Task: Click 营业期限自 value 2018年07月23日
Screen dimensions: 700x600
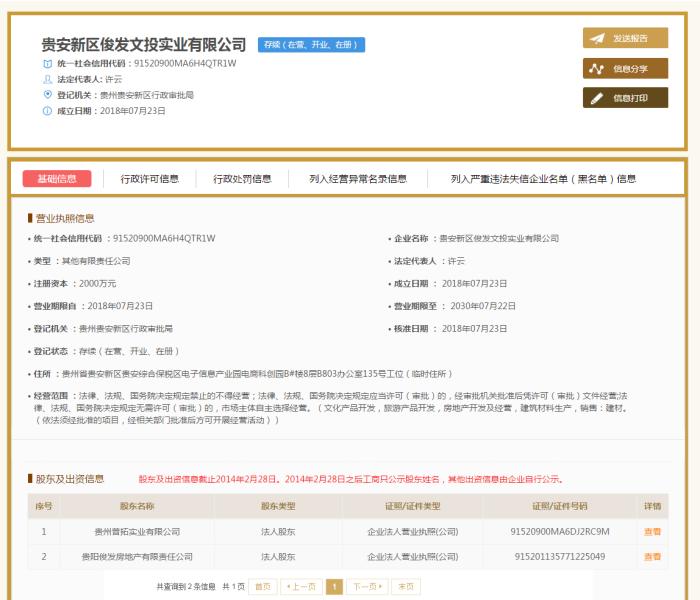Action: coord(120,306)
